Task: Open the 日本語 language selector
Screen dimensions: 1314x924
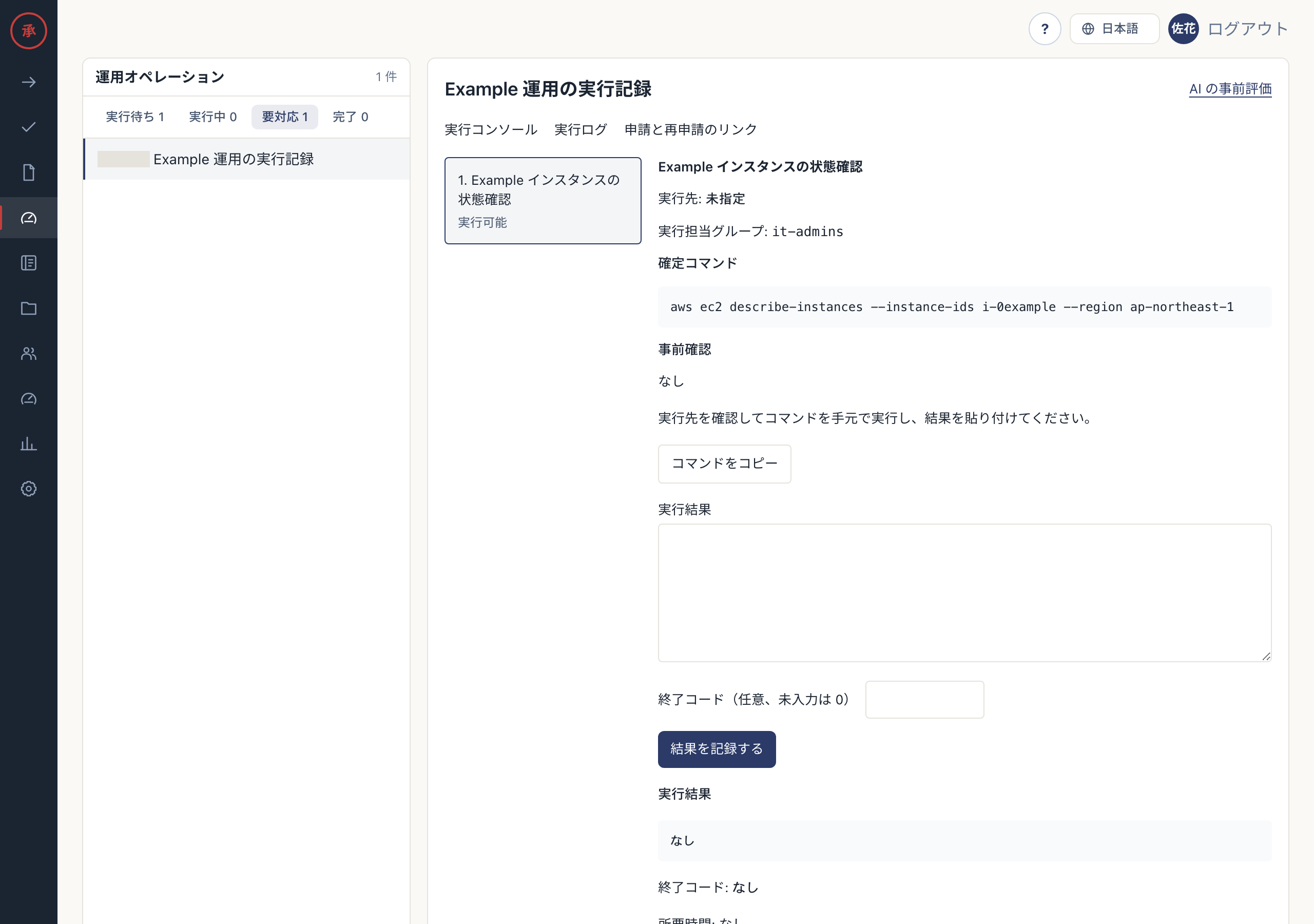Action: tap(1114, 29)
